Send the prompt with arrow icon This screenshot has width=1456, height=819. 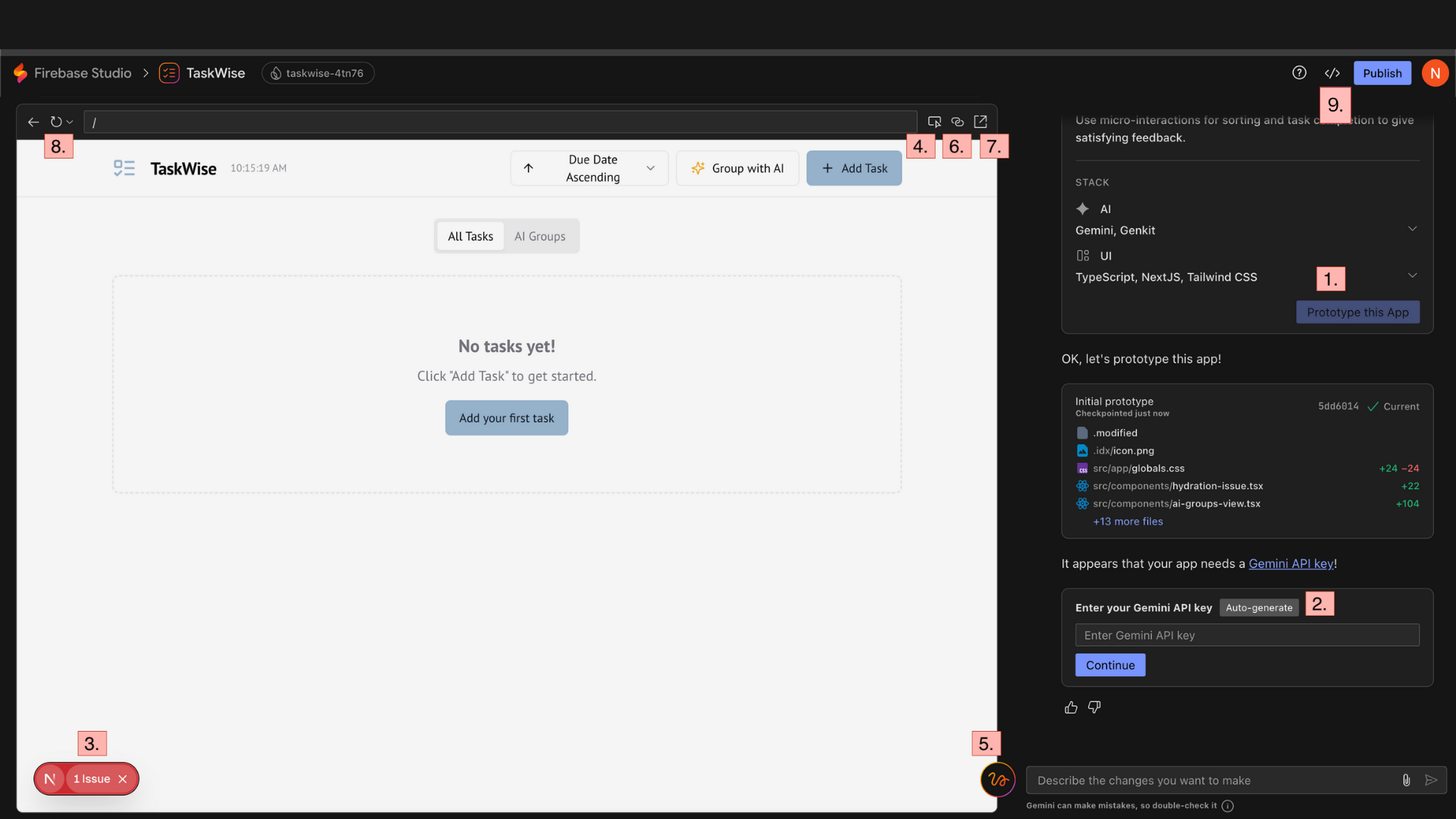[x=1431, y=780]
